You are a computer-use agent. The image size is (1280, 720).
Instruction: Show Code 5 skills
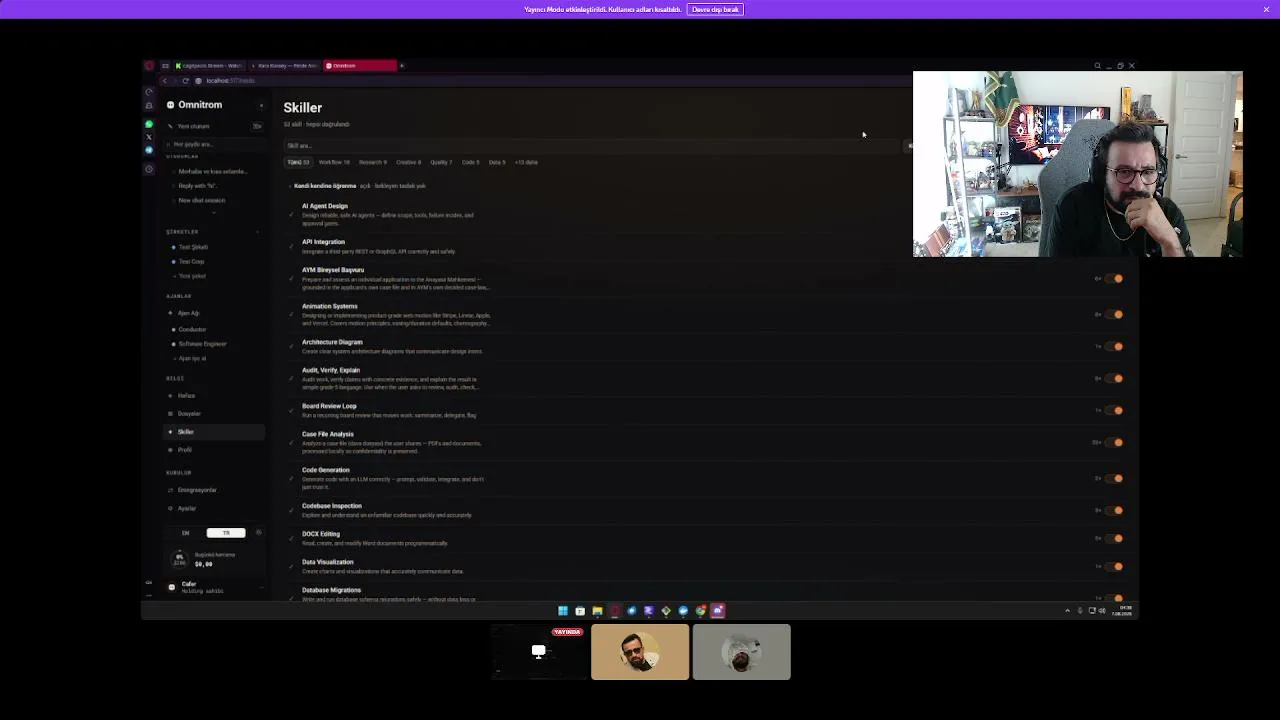pyautogui.click(x=470, y=162)
